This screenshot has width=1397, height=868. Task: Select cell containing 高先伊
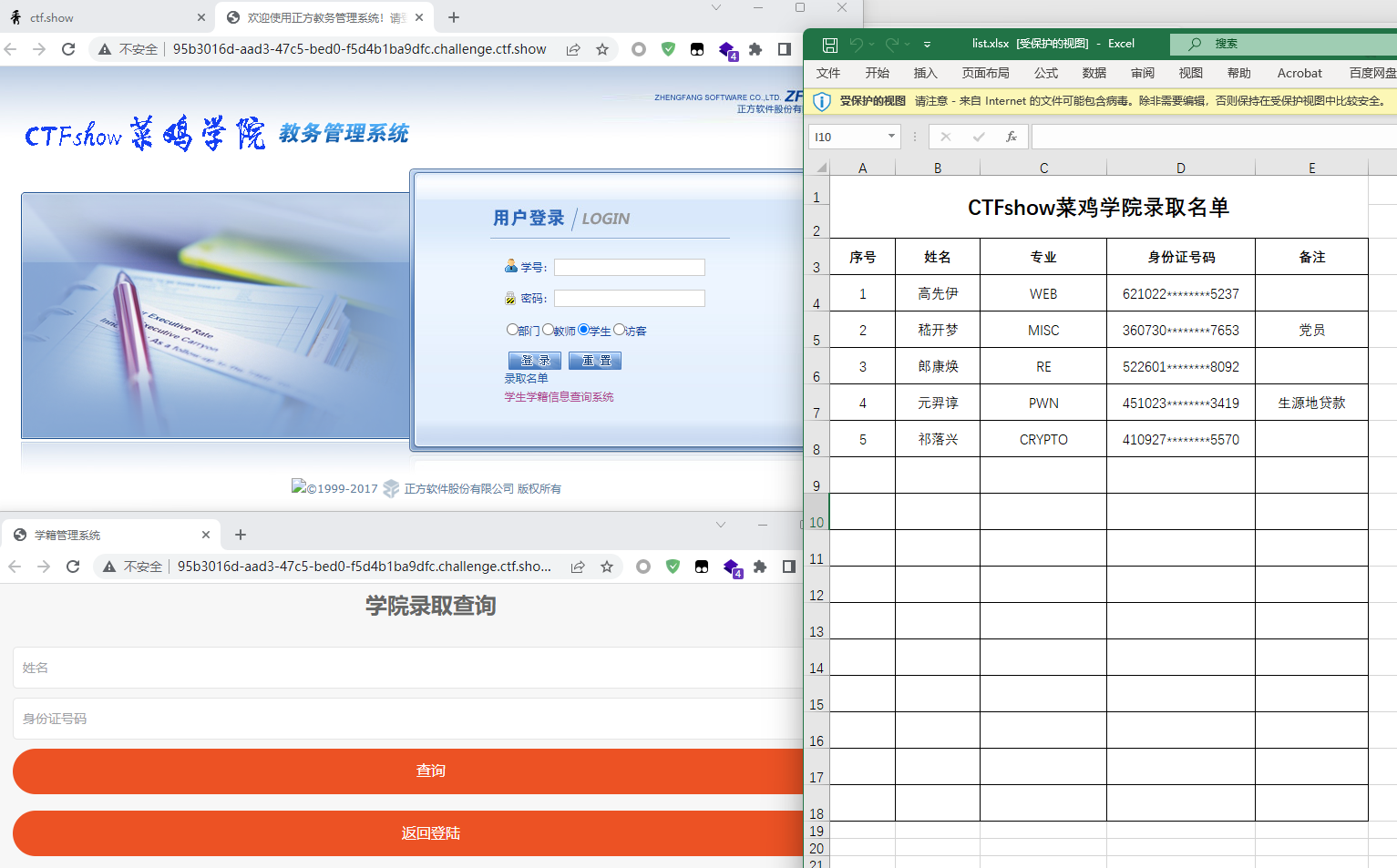[x=938, y=293]
